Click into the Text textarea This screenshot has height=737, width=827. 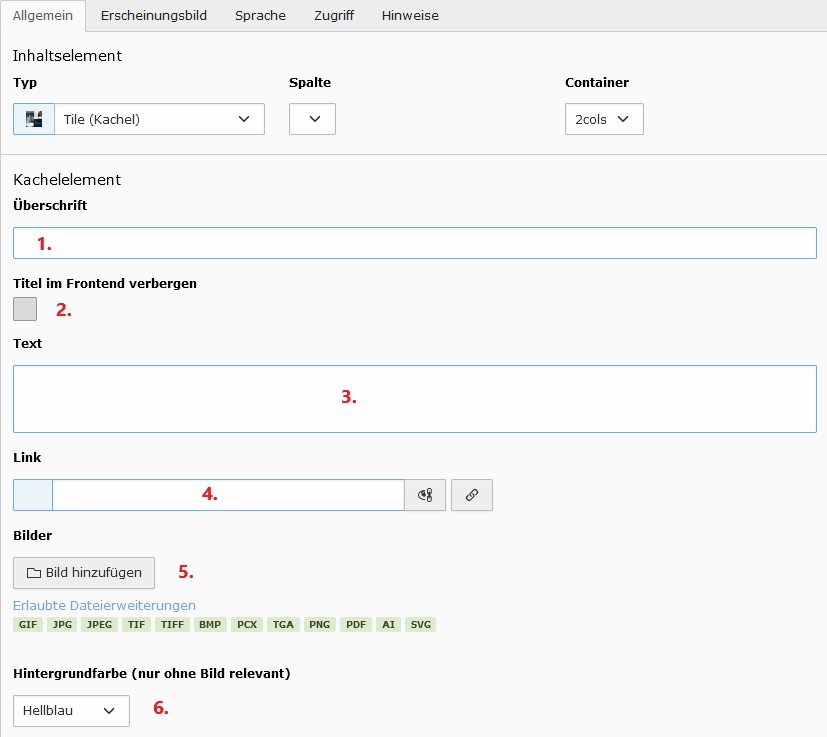(x=415, y=399)
